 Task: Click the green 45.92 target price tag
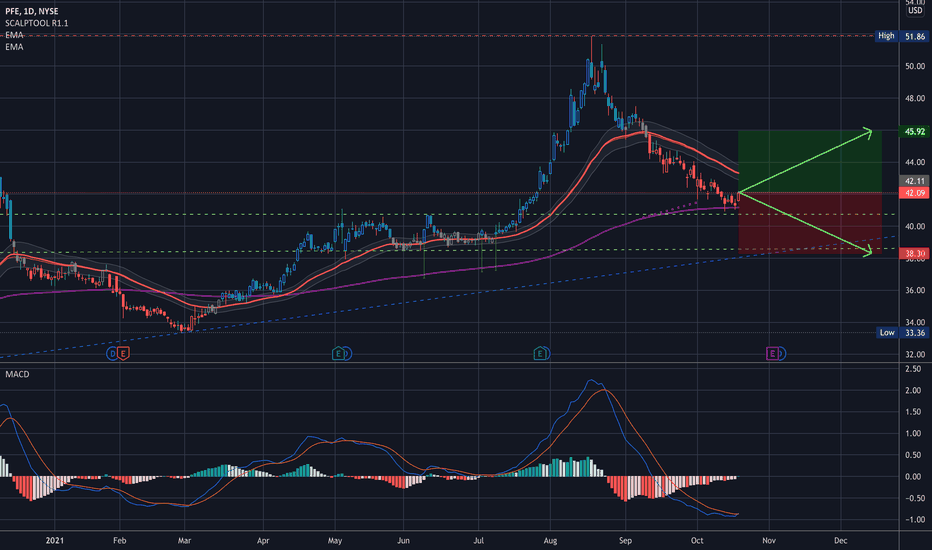[915, 131]
